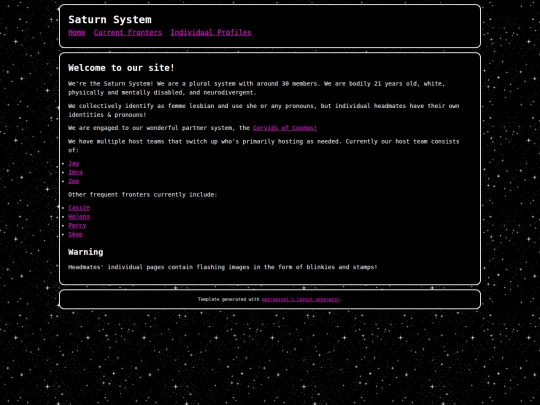Go to Current Fronters page
The width and height of the screenshot is (540, 405).
pyautogui.click(x=128, y=32)
